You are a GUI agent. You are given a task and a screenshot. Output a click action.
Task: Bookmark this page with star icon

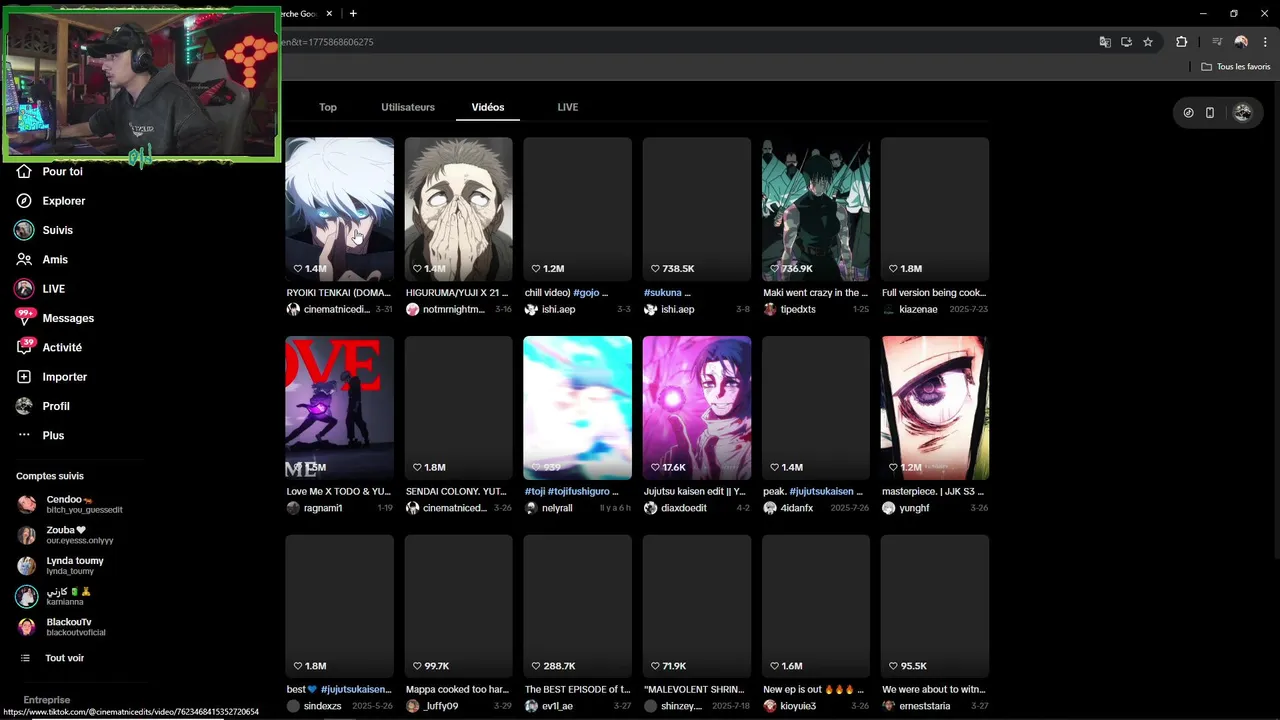[1148, 42]
